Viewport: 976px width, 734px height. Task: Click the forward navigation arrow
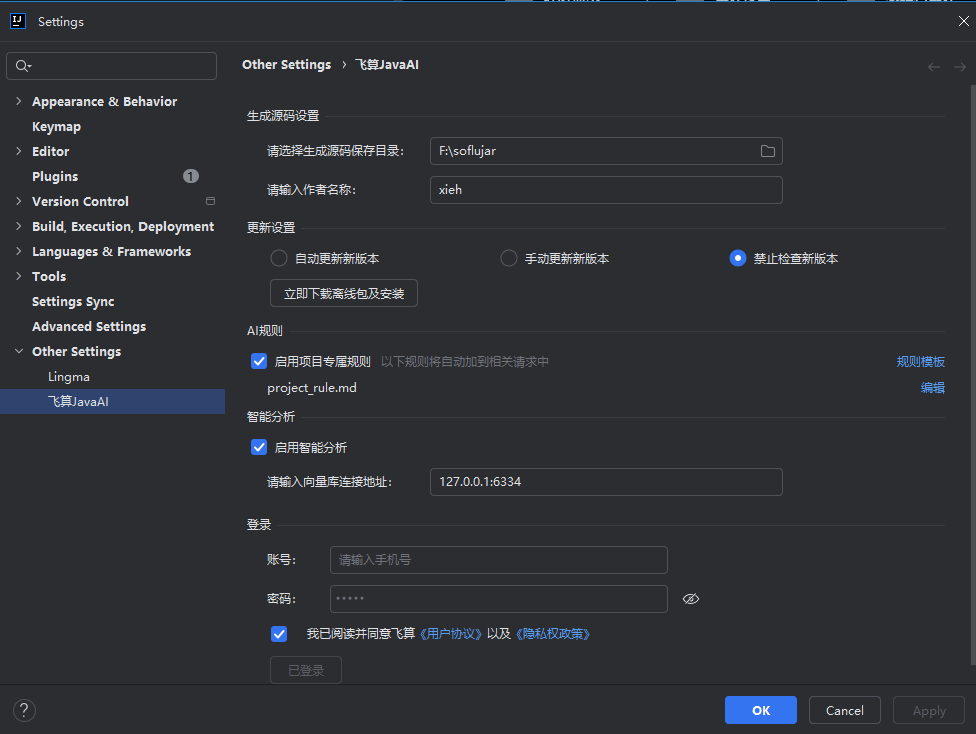click(960, 67)
